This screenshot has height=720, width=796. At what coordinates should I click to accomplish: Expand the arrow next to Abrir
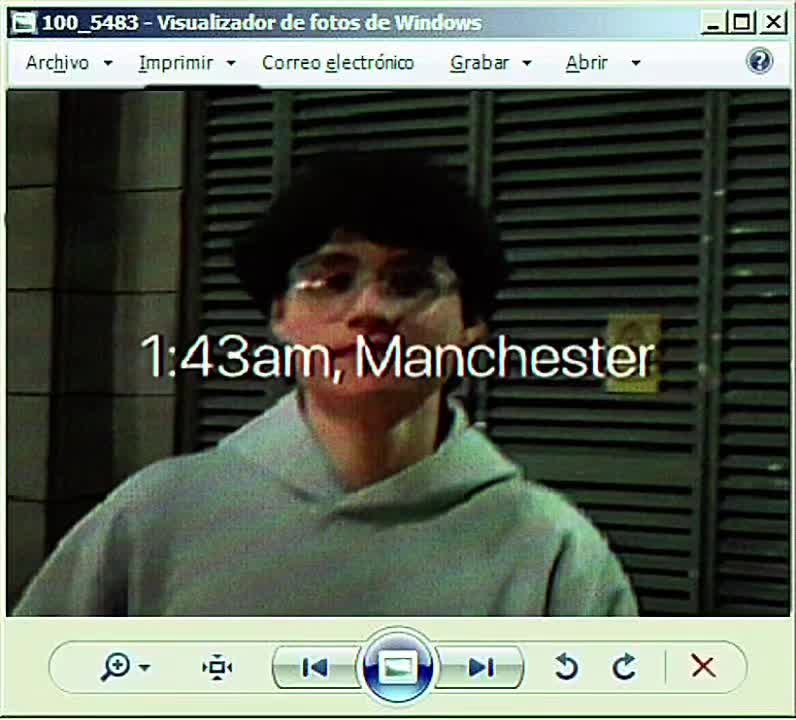click(x=636, y=63)
